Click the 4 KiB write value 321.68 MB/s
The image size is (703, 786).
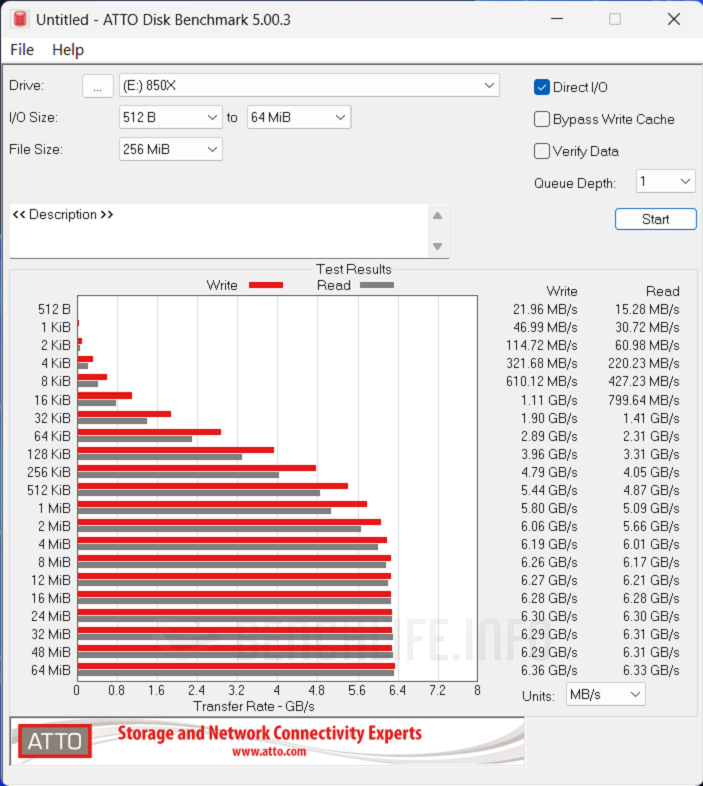point(542,363)
